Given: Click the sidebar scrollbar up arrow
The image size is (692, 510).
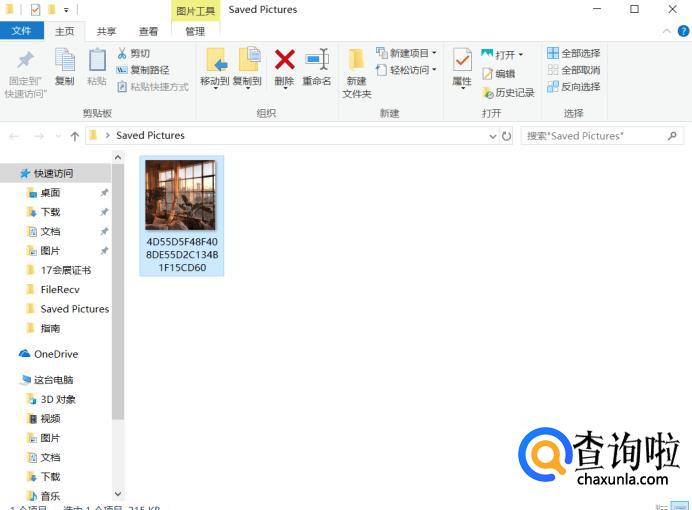Looking at the screenshot, I should tap(118, 157).
